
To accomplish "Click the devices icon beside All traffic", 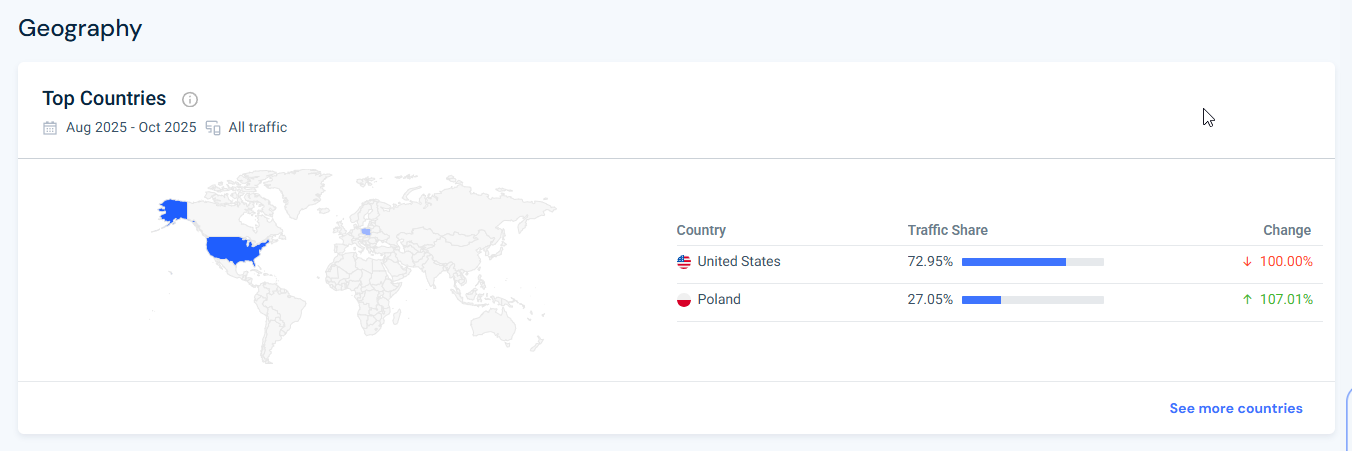I will [x=213, y=128].
